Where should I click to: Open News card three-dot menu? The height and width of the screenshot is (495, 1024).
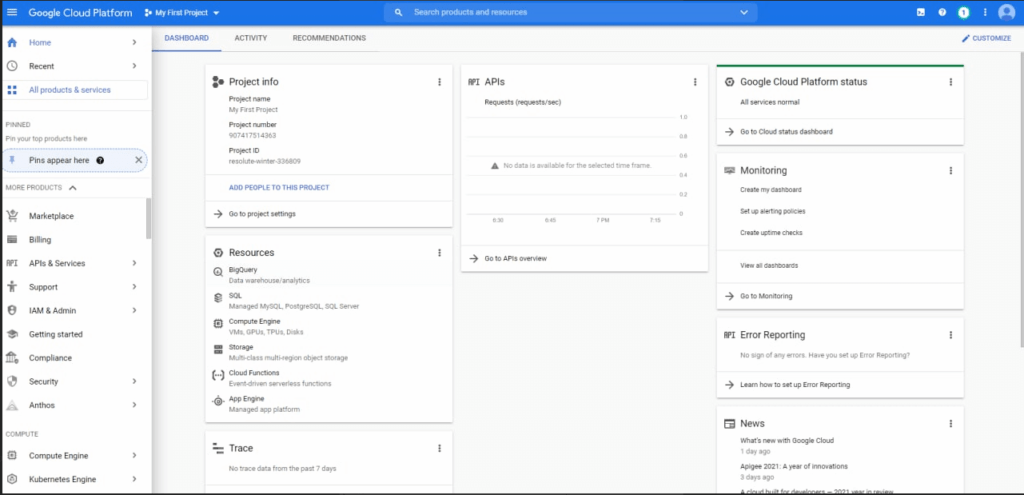coord(951,424)
